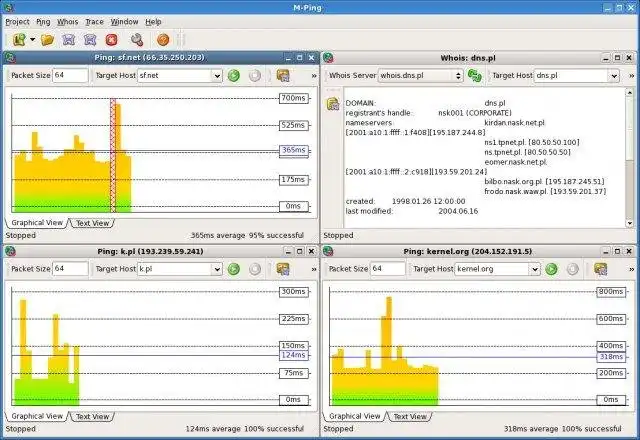
Task: Open the arrow dropdown beside New project icon
Action: [32, 40]
